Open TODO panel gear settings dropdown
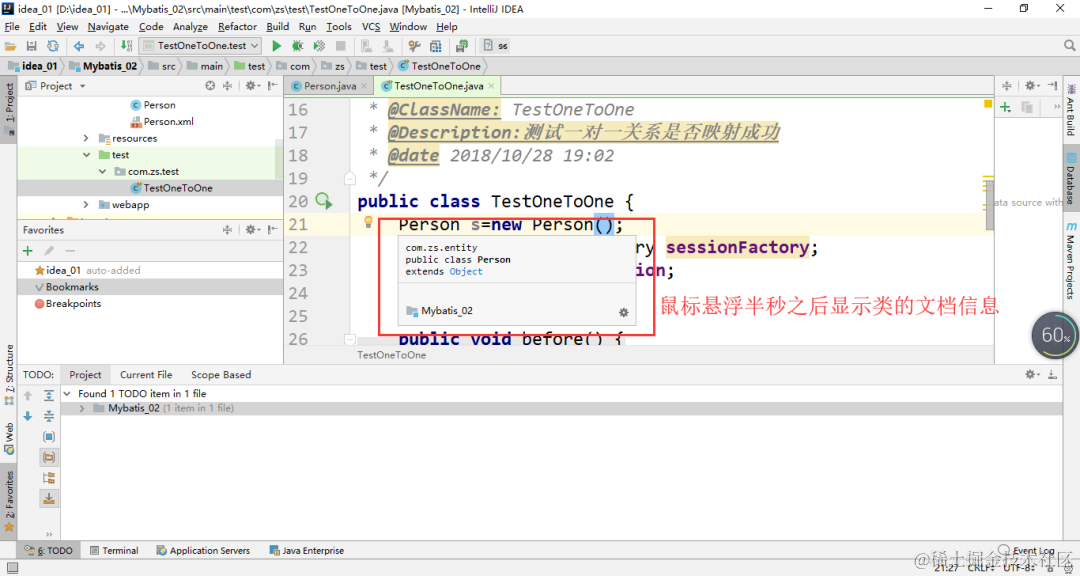 click(x=1031, y=374)
